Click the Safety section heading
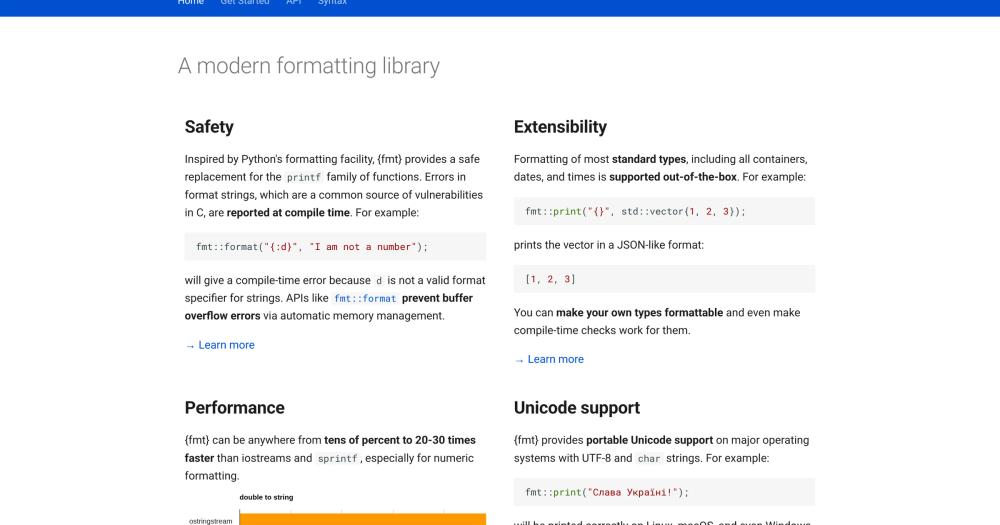This screenshot has height=525, width=1000. coord(209,127)
